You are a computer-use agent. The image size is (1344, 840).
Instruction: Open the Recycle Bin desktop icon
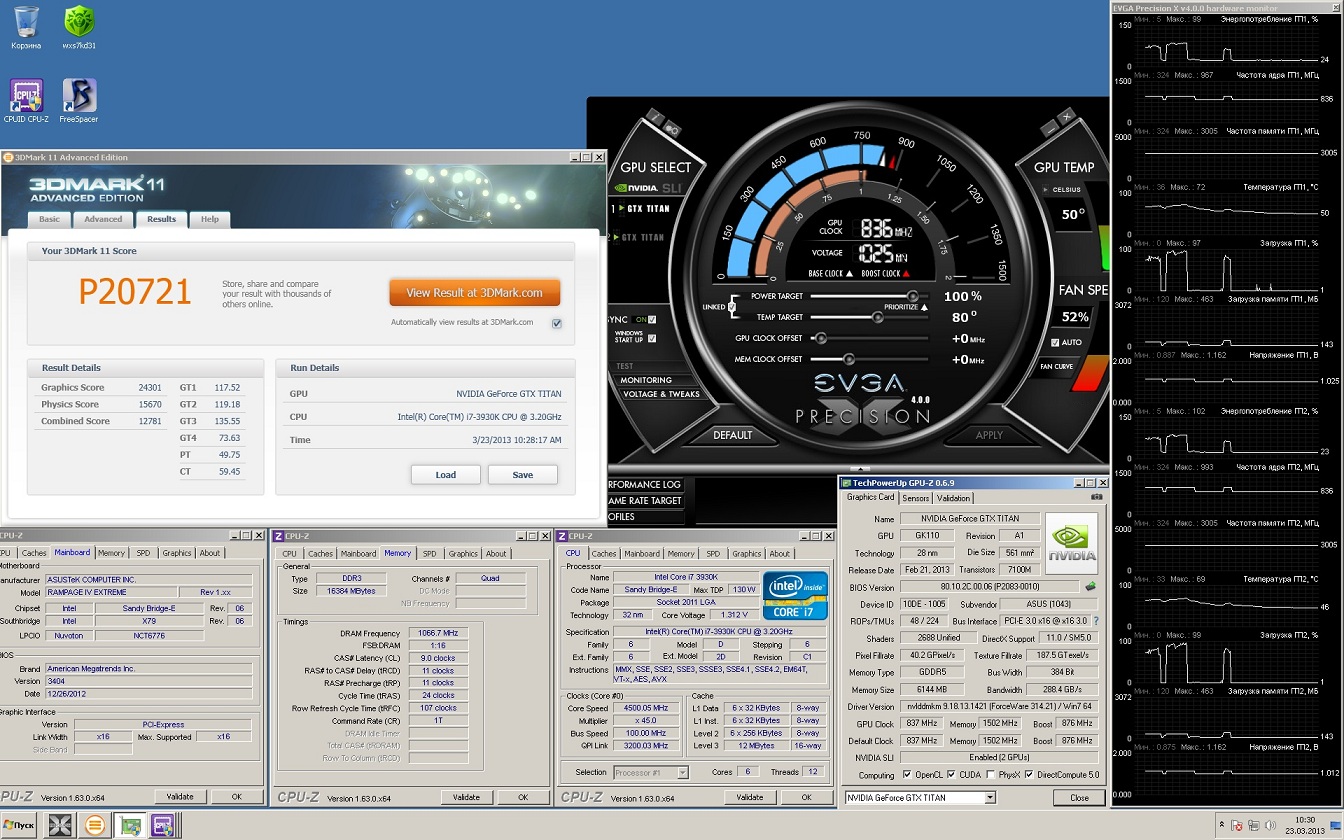click(x=26, y=26)
